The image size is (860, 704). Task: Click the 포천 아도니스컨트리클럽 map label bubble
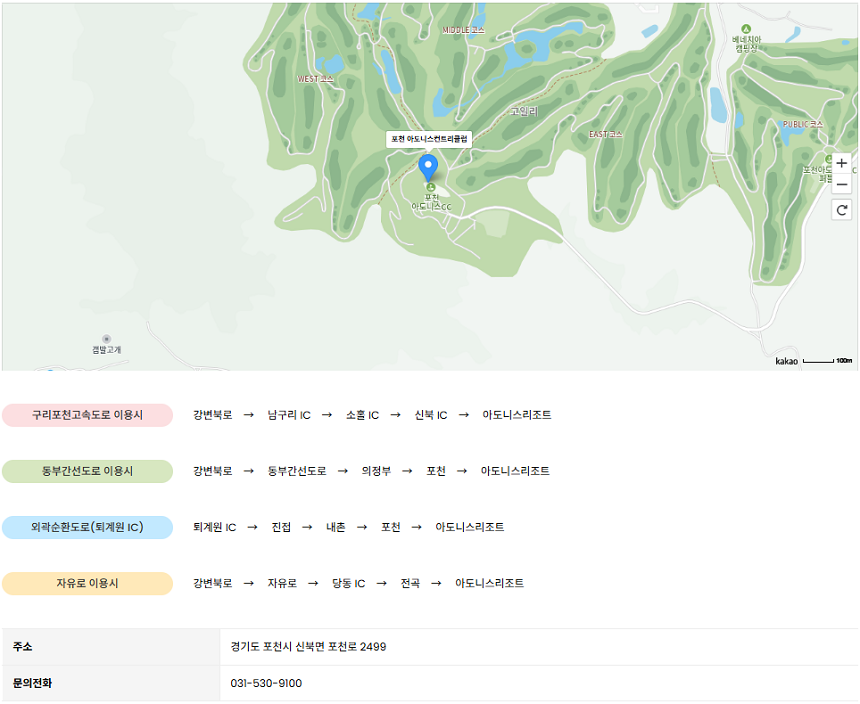429,139
